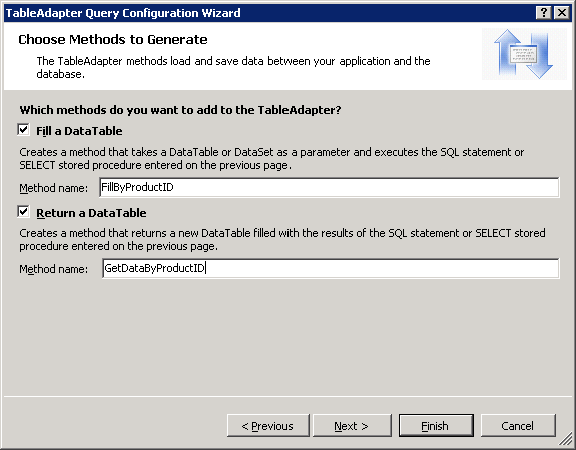Image resolution: width=576 pixels, height=450 pixels.
Task: Click Finish to complete the wizard
Action: point(436,426)
